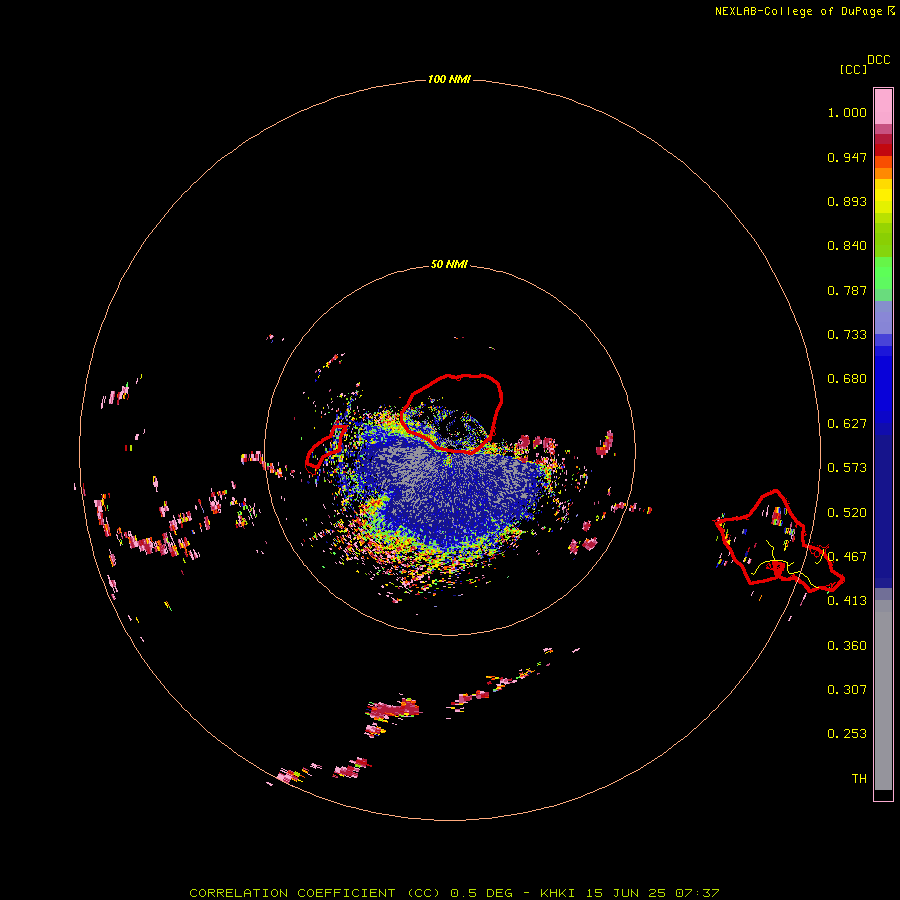Image resolution: width=900 pixels, height=900 pixels.
Task: Click the 0.787 legend value
Action: [847, 290]
